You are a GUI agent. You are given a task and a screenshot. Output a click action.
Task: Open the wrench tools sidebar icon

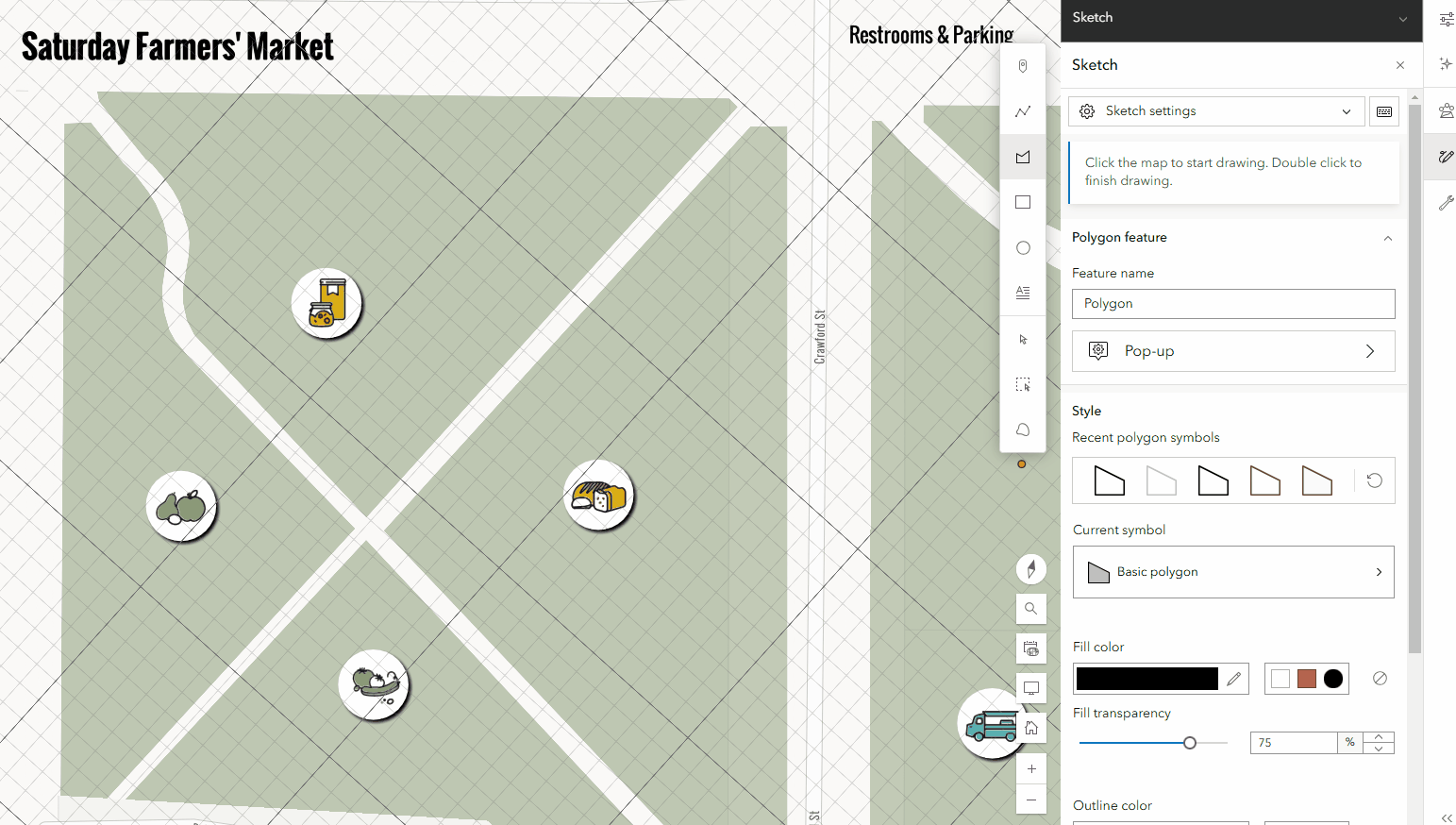(1446, 202)
